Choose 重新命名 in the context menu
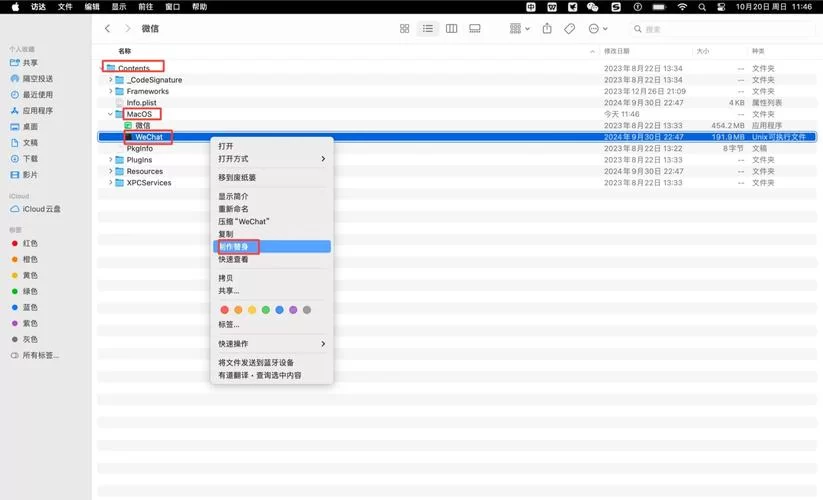Viewport: 823px width, 500px height. [x=272, y=209]
